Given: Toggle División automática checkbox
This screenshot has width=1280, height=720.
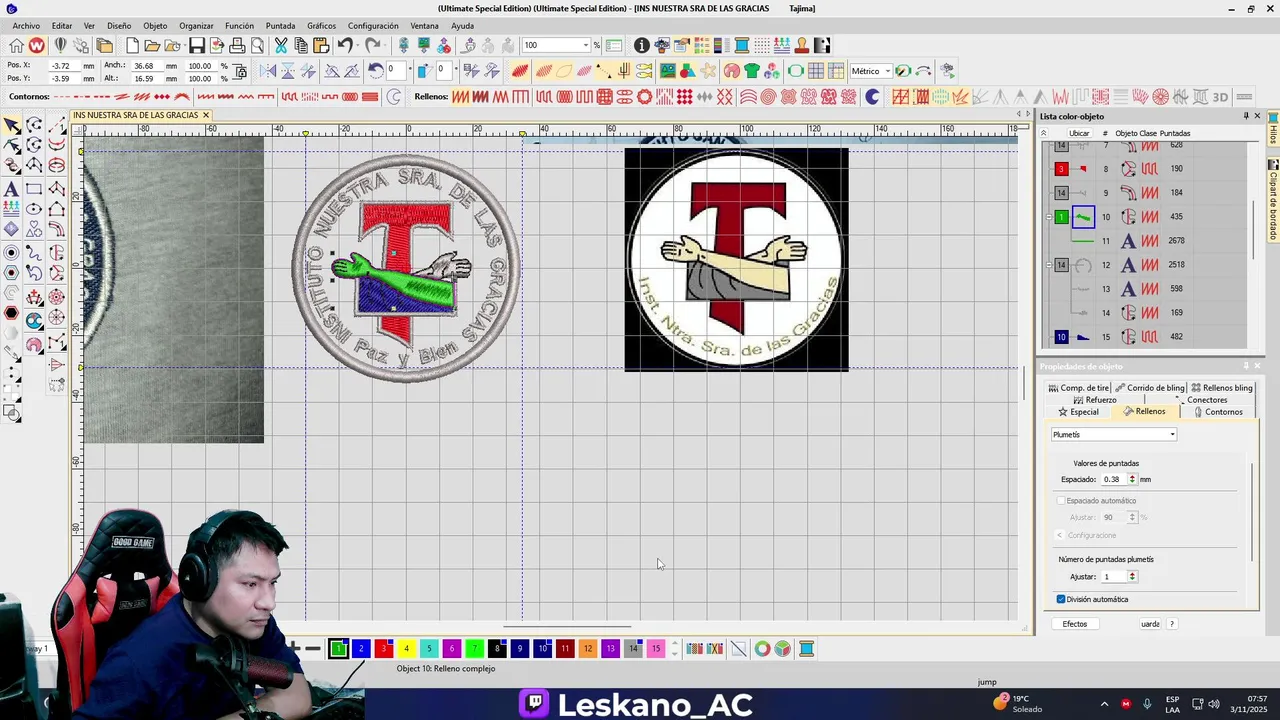Looking at the screenshot, I should 1061,599.
